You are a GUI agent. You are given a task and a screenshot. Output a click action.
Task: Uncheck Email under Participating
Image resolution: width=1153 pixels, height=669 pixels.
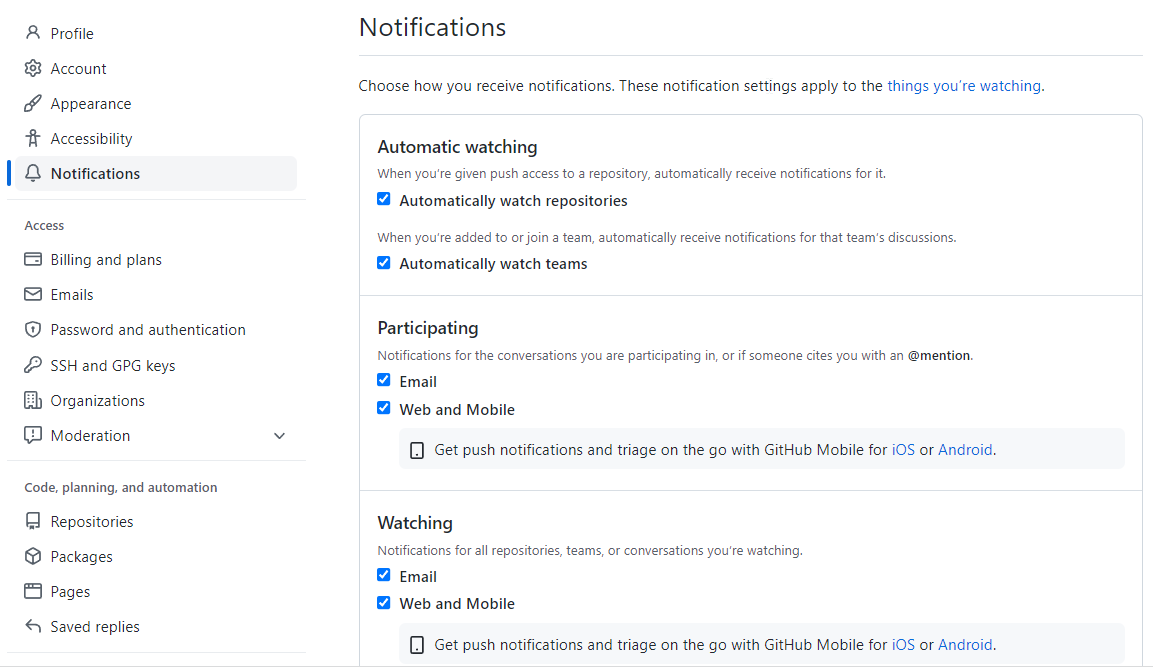point(384,380)
